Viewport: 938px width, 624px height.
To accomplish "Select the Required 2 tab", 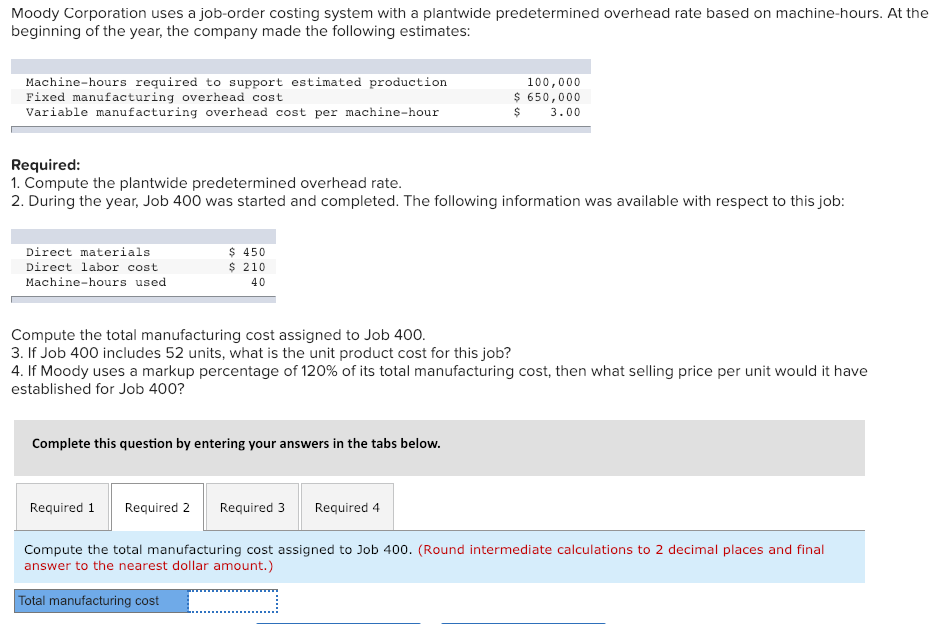I will tap(157, 507).
